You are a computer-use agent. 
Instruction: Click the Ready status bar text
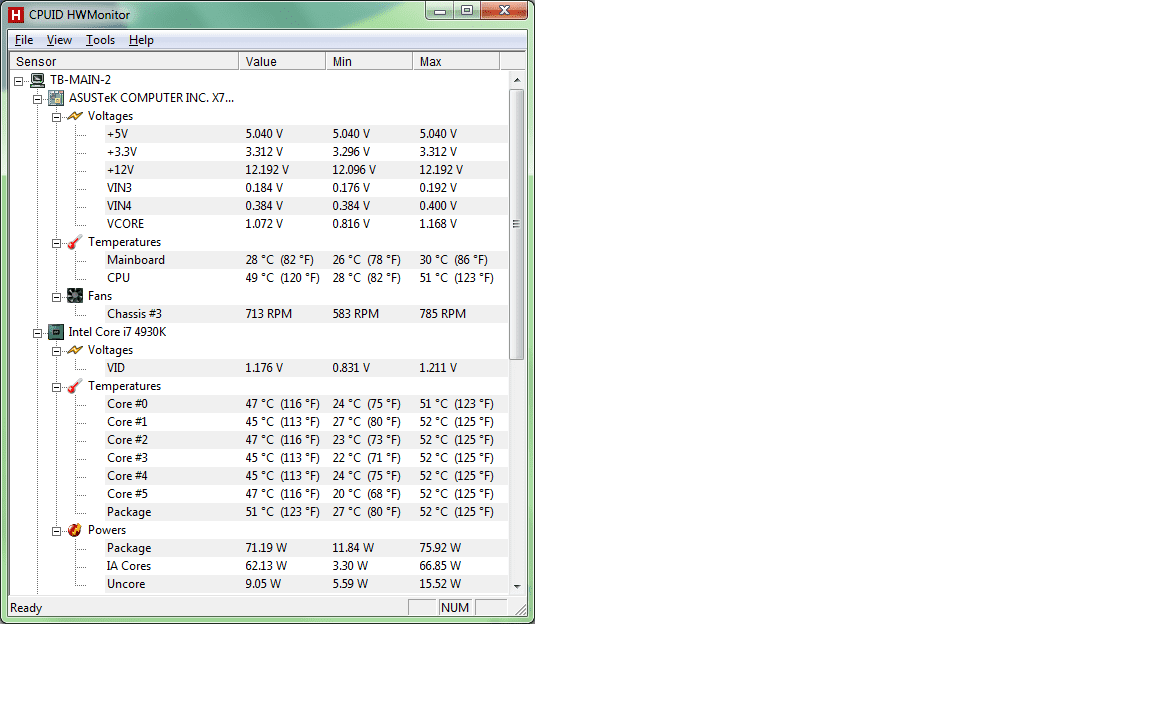(26, 608)
